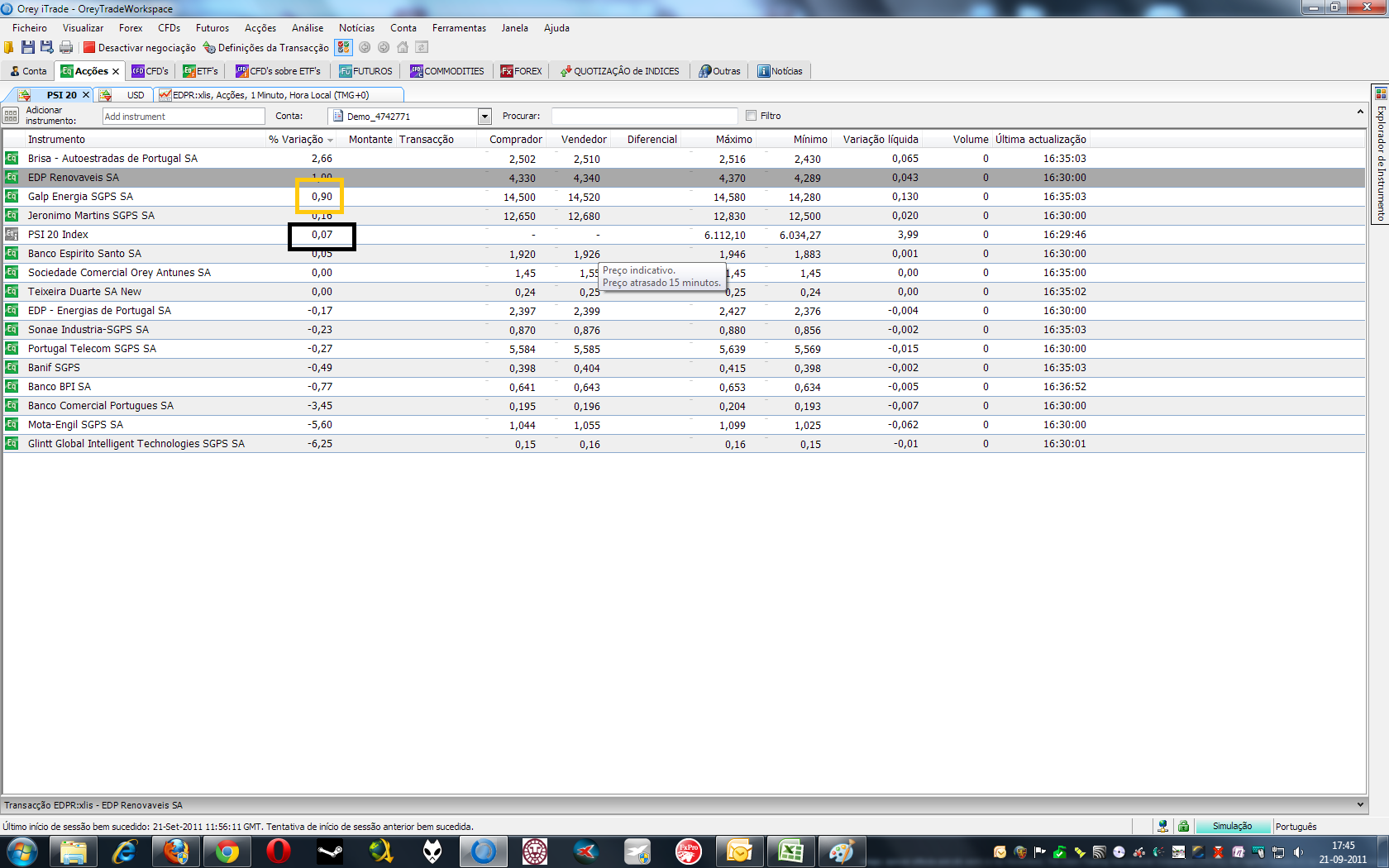Enable the Filtro checkbox

click(751, 116)
